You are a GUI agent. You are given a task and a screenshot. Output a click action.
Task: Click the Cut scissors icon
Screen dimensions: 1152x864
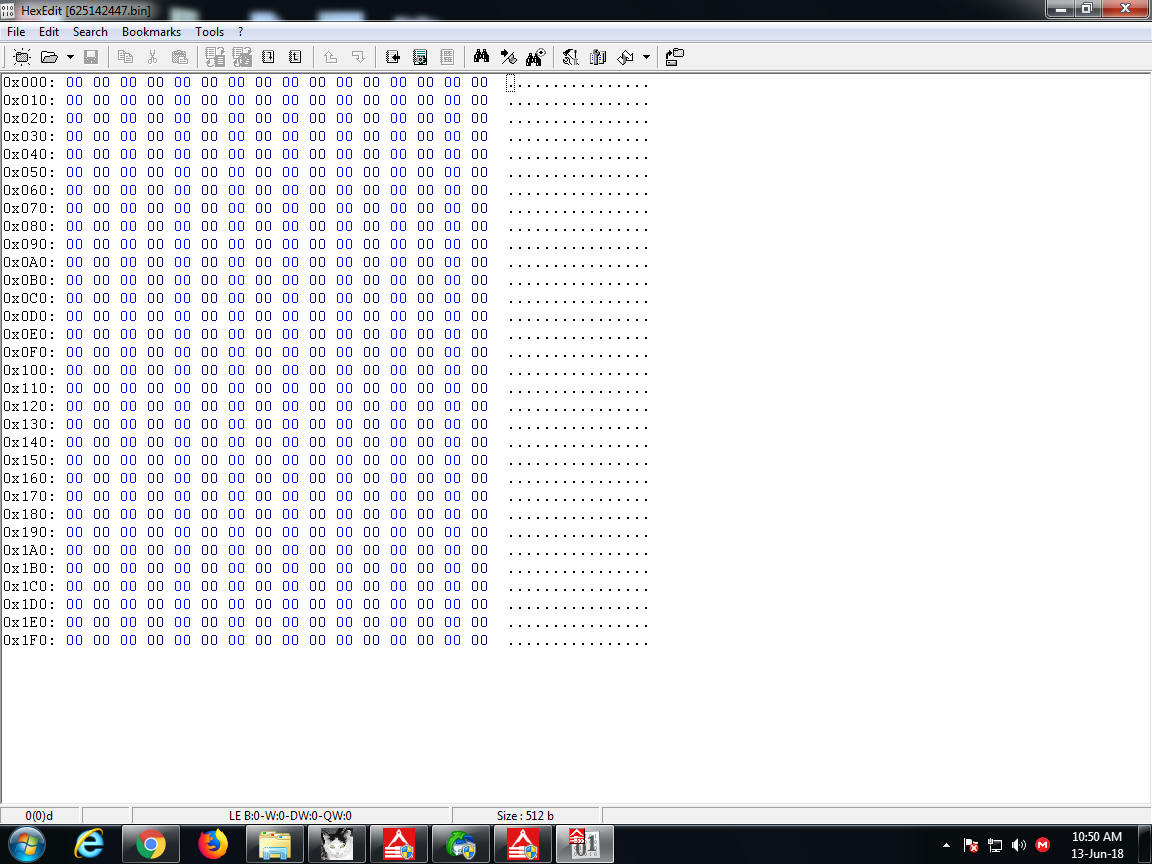click(x=153, y=57)
